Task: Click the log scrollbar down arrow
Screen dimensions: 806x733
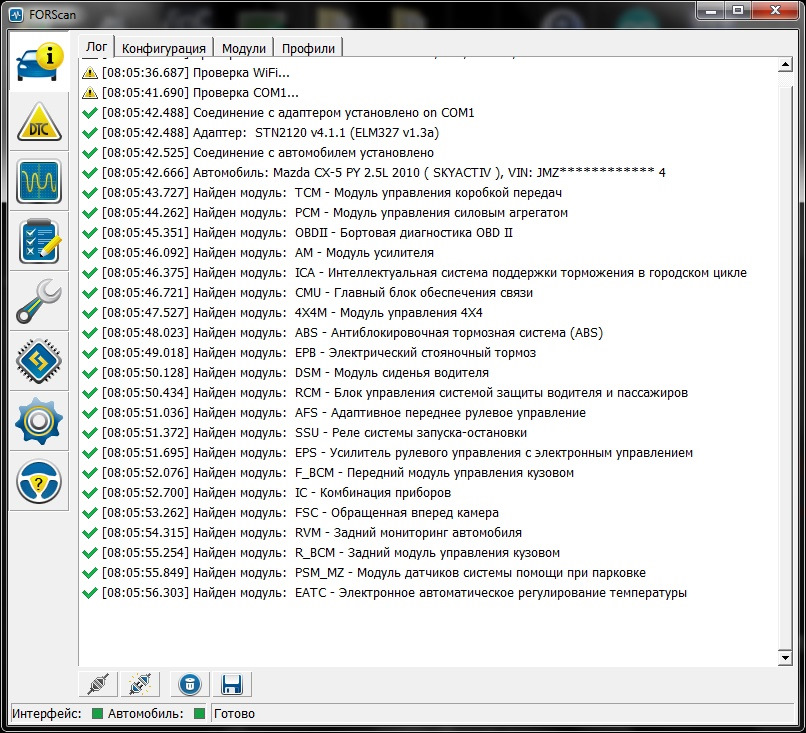Action: tap(785, 657)
